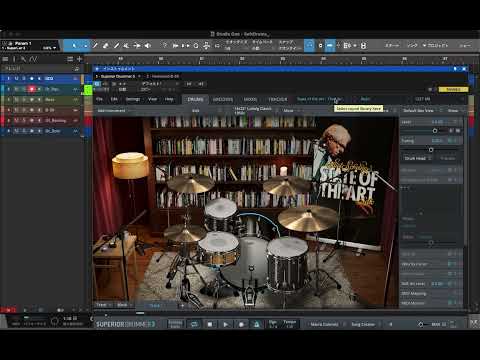Mute the Bass track

[x=16, y=100]
